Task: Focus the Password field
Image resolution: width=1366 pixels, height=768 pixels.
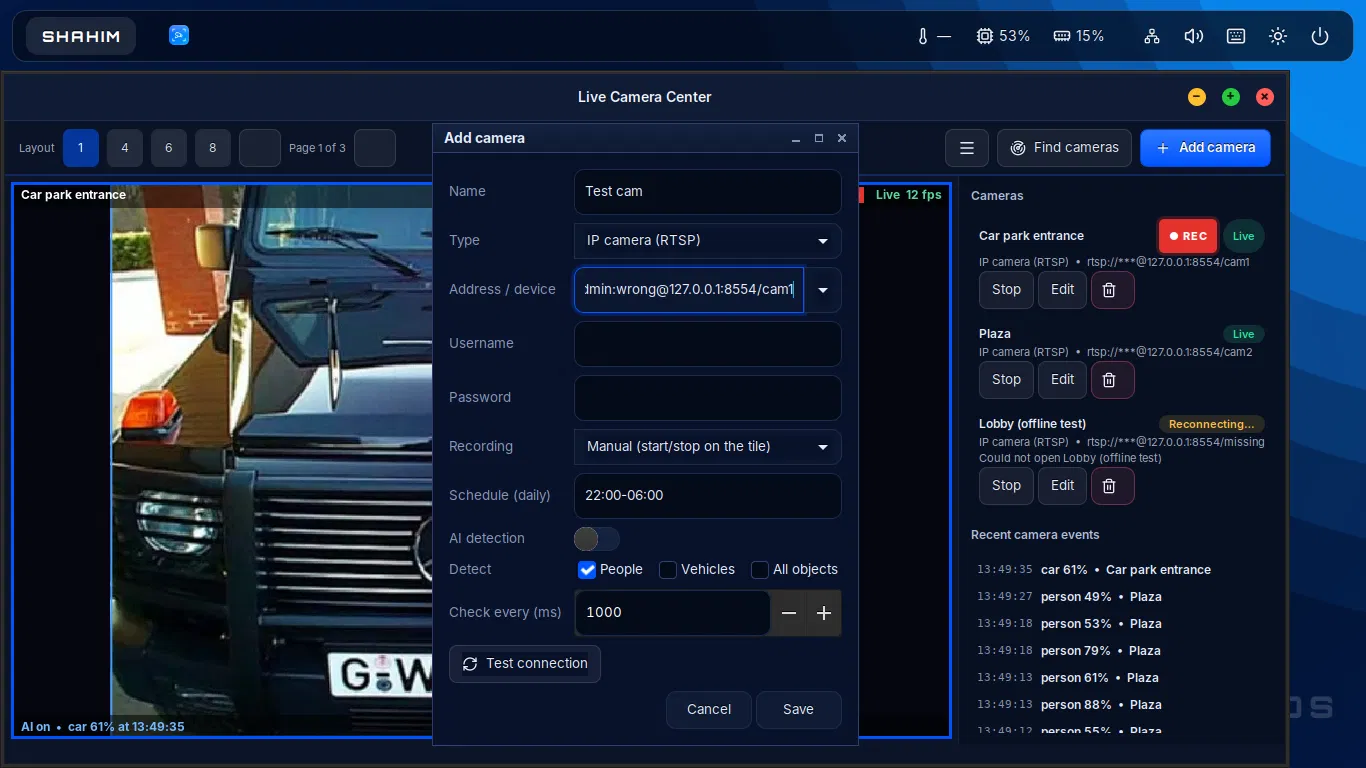Action: pyautogui.click(x=708, y=398)
